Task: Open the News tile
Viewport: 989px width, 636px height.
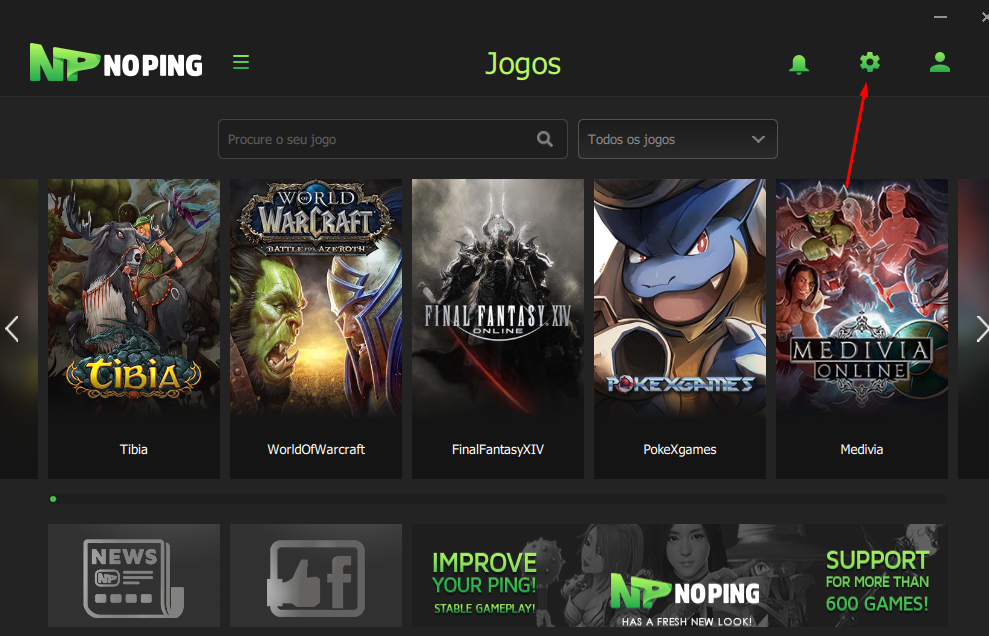Action: click(134, 575)
